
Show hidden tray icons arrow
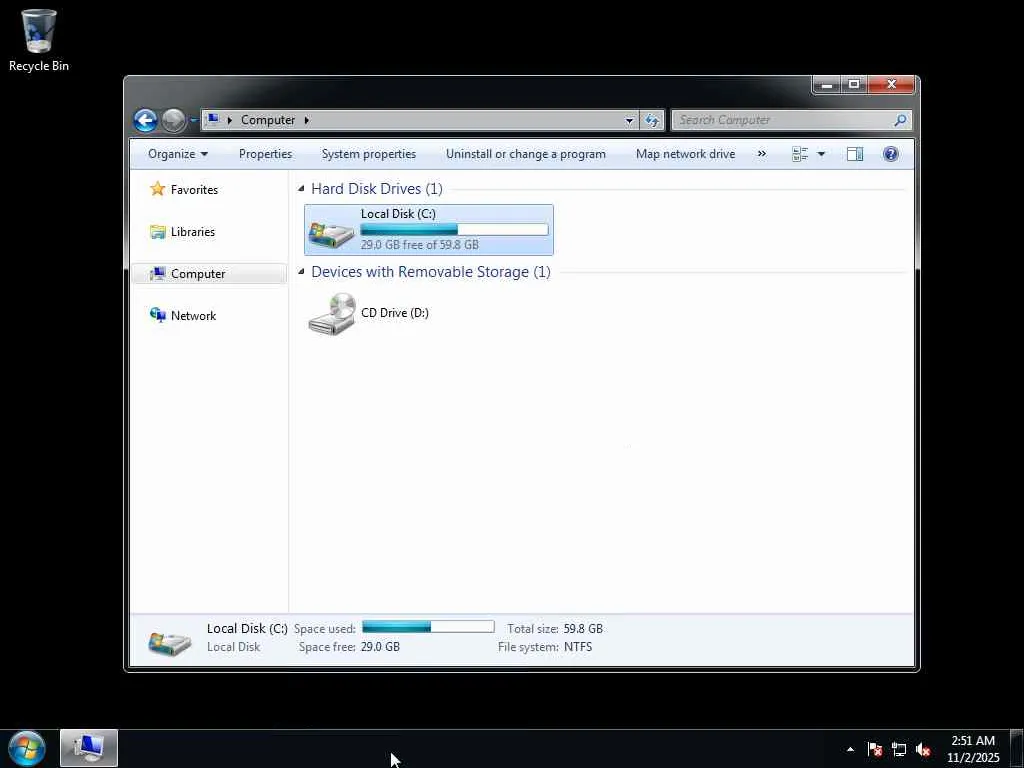click(850, 749)
